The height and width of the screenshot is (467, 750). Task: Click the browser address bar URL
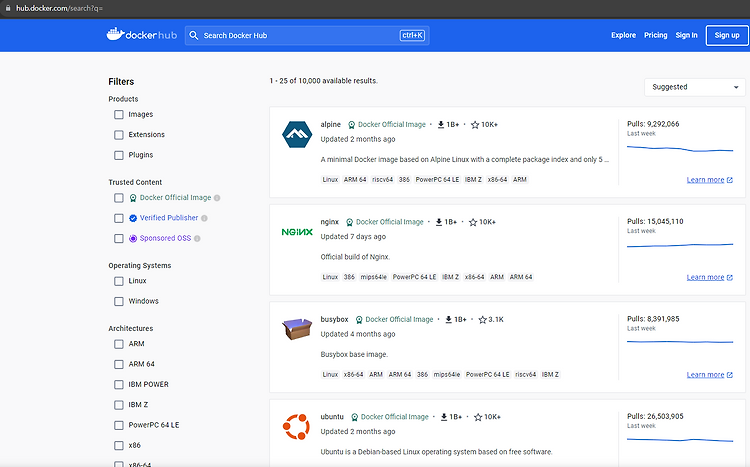[59, 8]
